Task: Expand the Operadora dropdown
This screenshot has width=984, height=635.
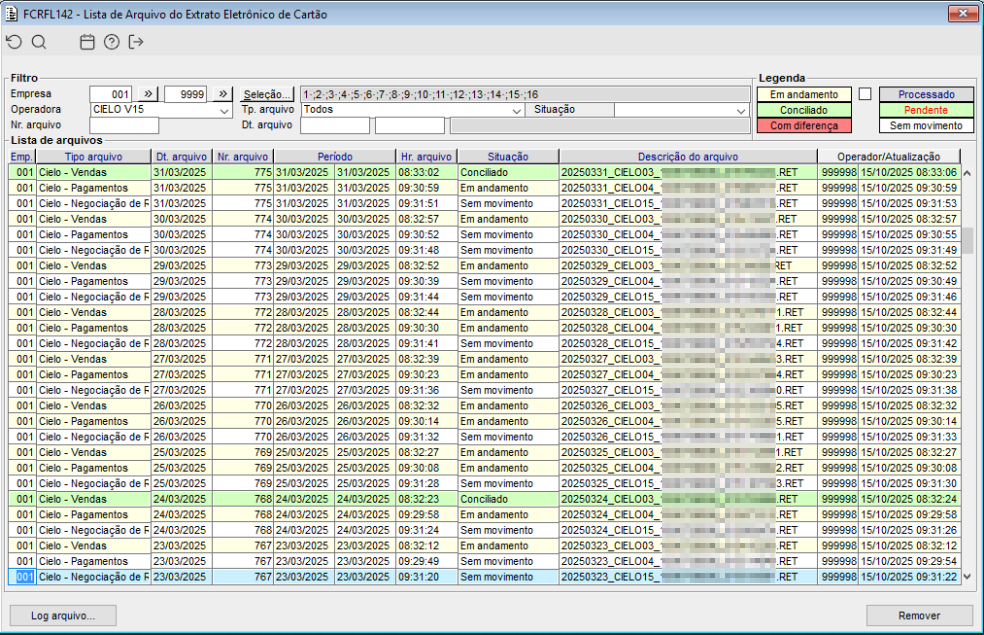Action: coord(225,110)
